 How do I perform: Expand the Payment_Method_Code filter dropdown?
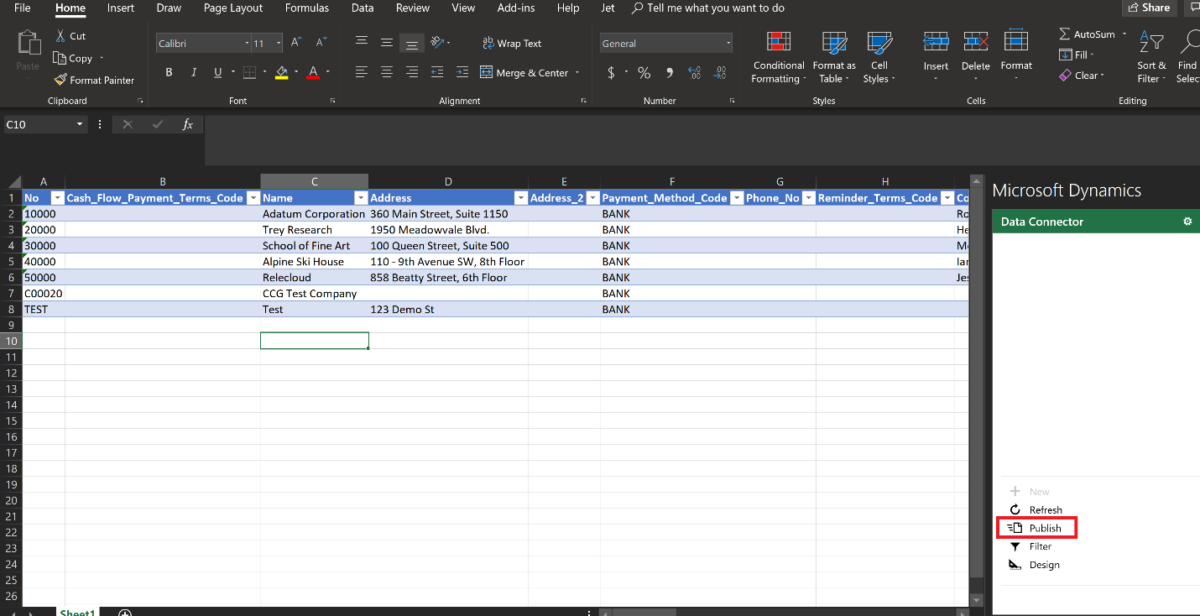tap(736, 198)
